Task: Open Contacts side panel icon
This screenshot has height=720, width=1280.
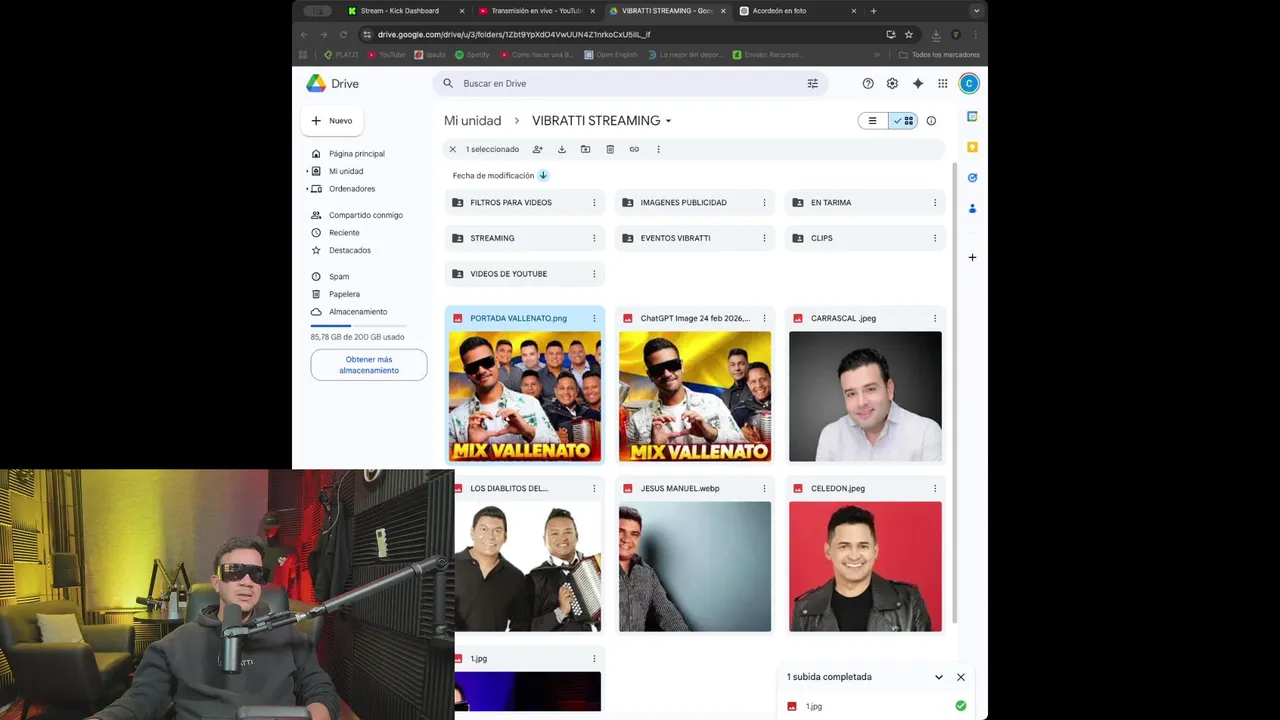Action: point(972,208)
